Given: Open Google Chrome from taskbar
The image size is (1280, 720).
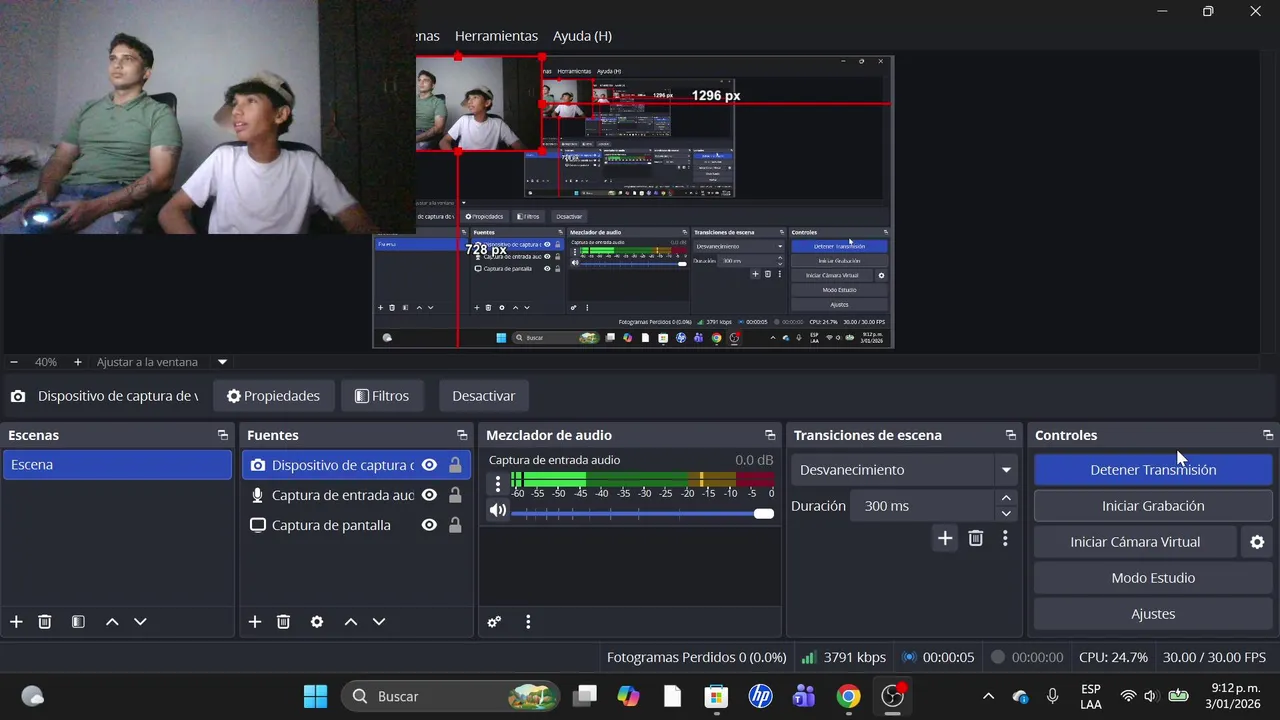Looking at the screenshot, I should (x=848, y=696).
